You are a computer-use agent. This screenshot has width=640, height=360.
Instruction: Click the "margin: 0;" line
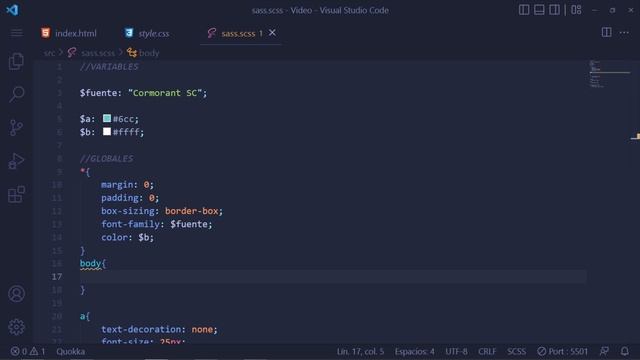(x=127, y=184)
